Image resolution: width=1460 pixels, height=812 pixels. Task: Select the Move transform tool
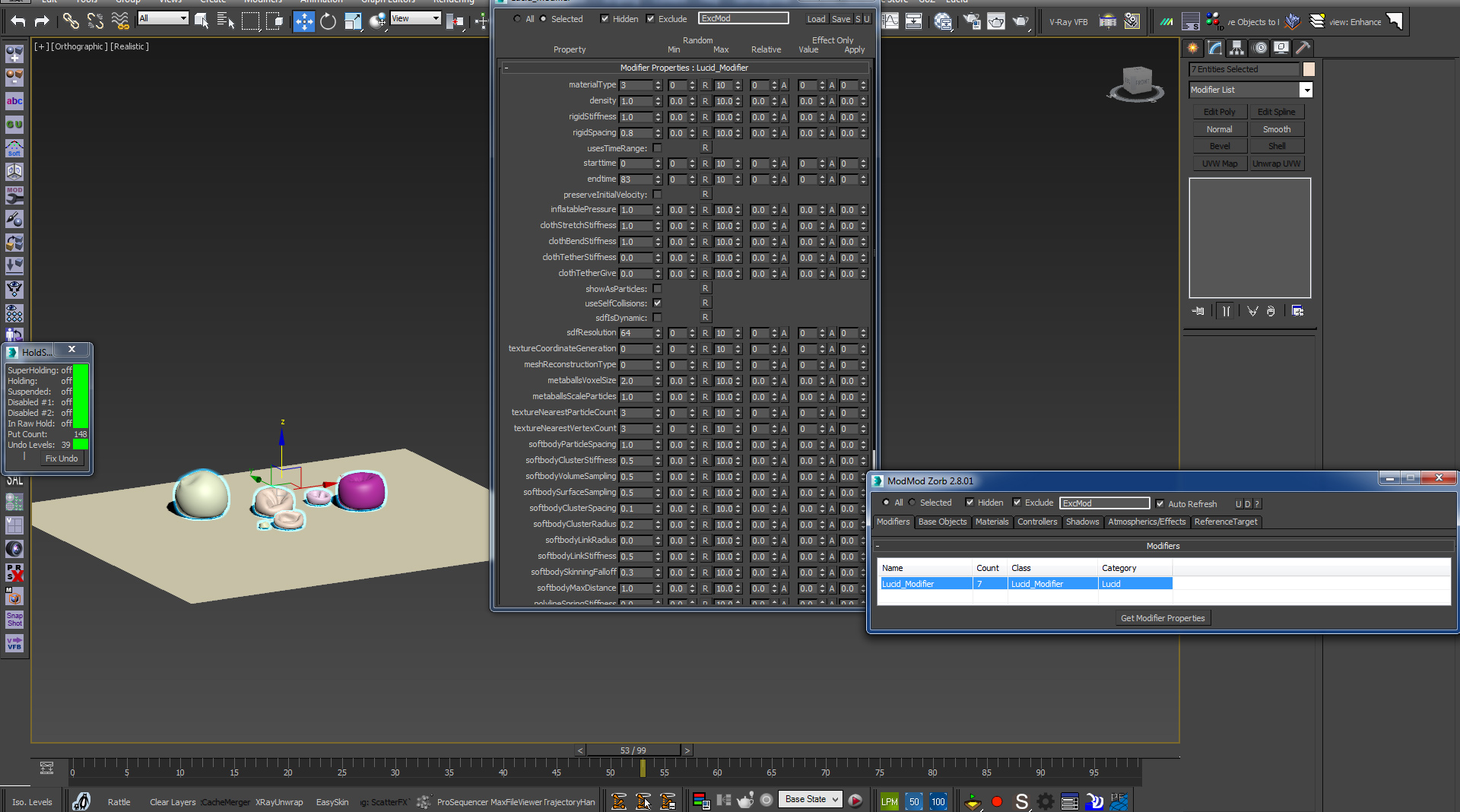coord(303,22)
